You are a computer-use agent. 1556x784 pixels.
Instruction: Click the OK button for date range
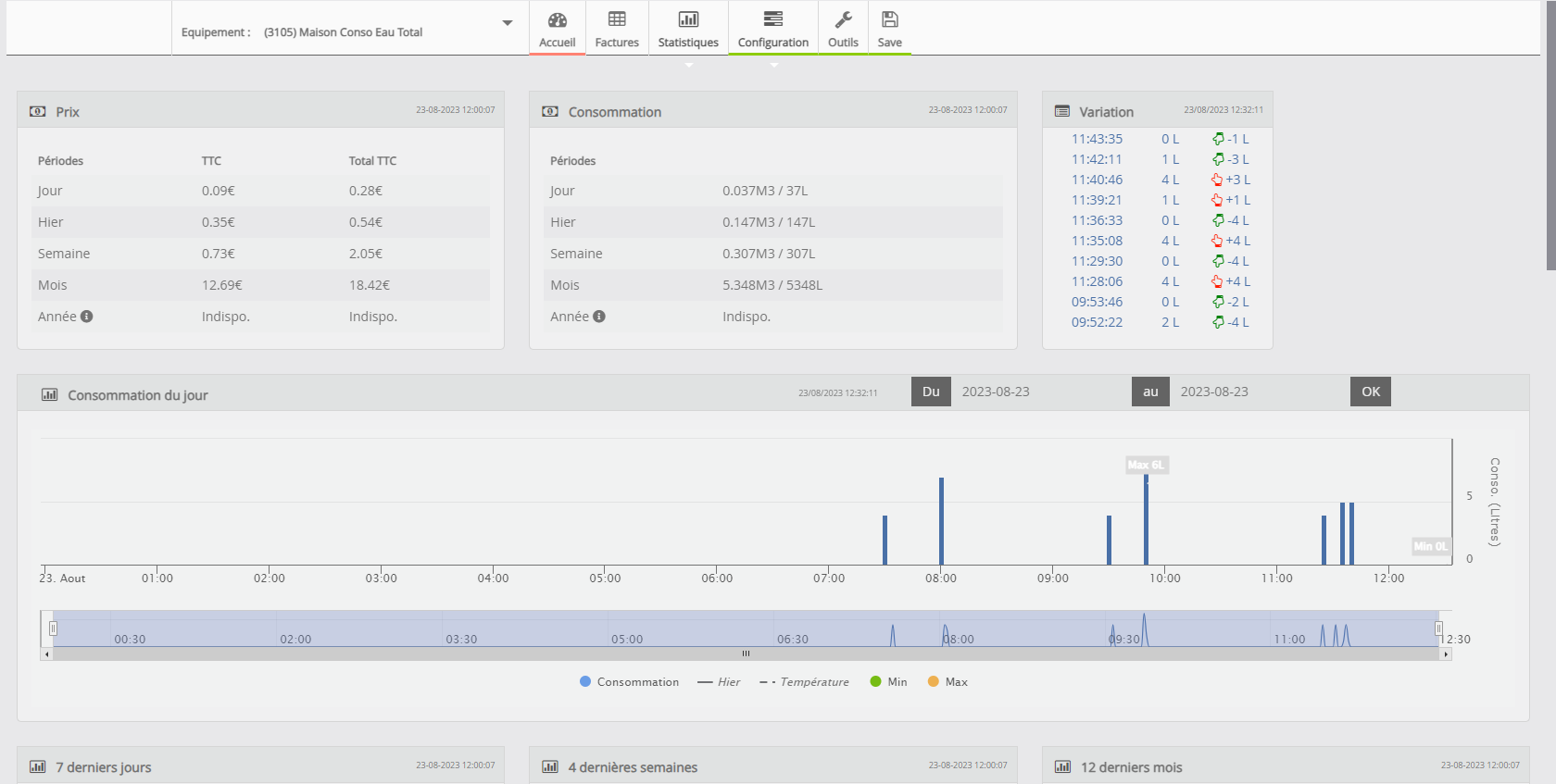tap(1371, 392)
